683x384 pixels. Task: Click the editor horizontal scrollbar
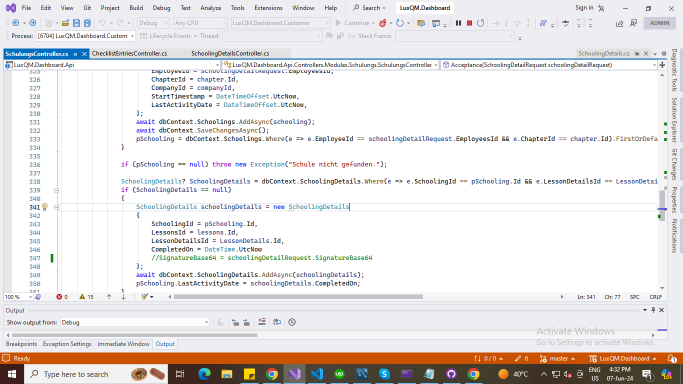click(298, 297)
